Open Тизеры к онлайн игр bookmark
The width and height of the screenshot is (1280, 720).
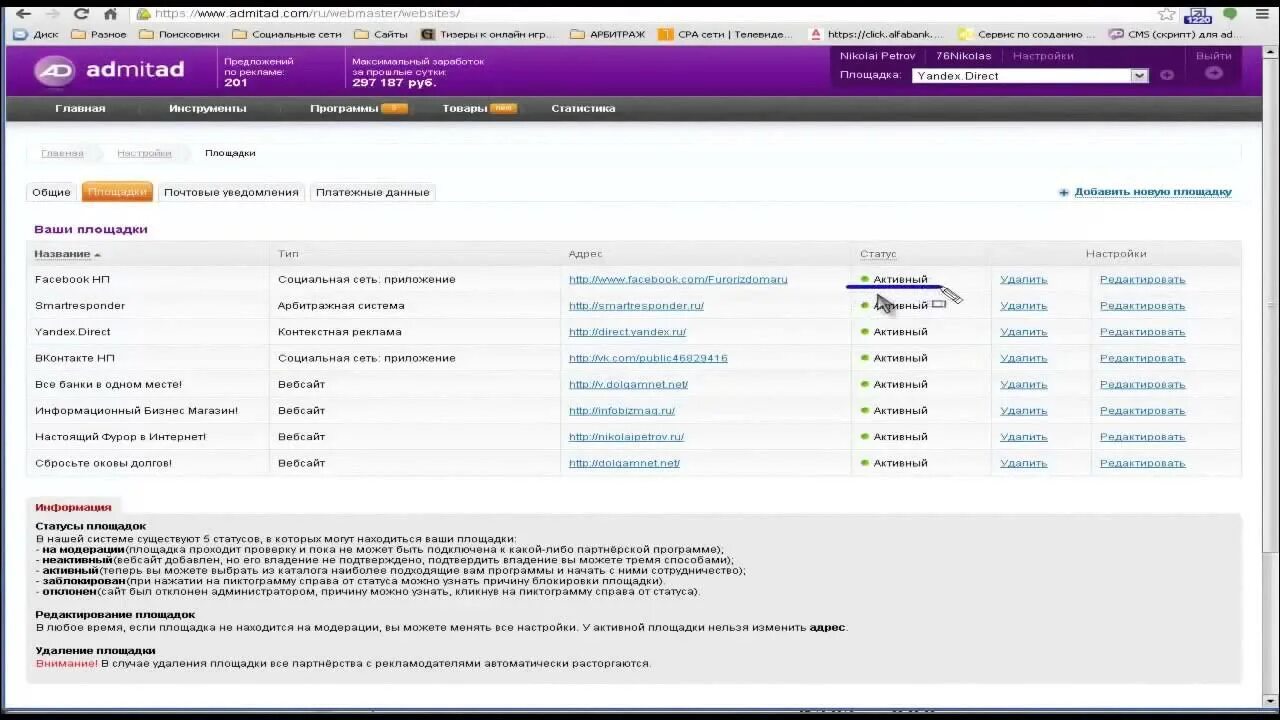click(x=488, y=34)
